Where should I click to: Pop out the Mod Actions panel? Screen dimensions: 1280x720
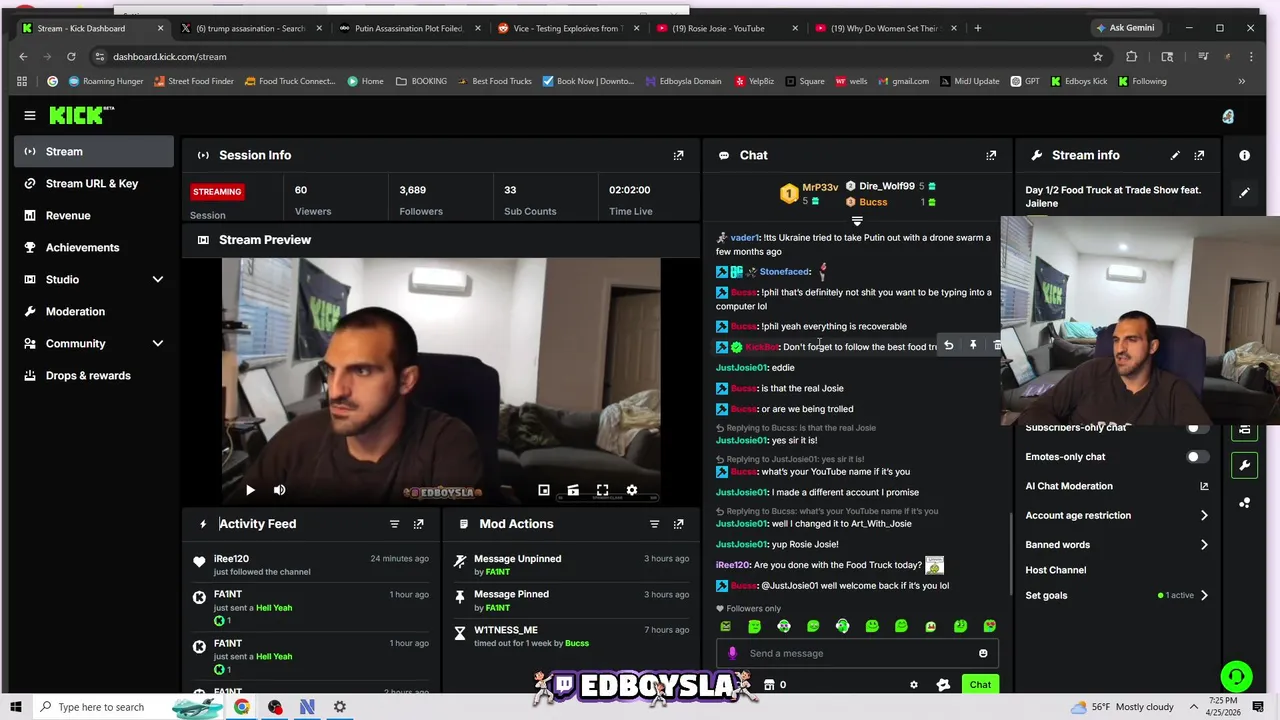679,524
